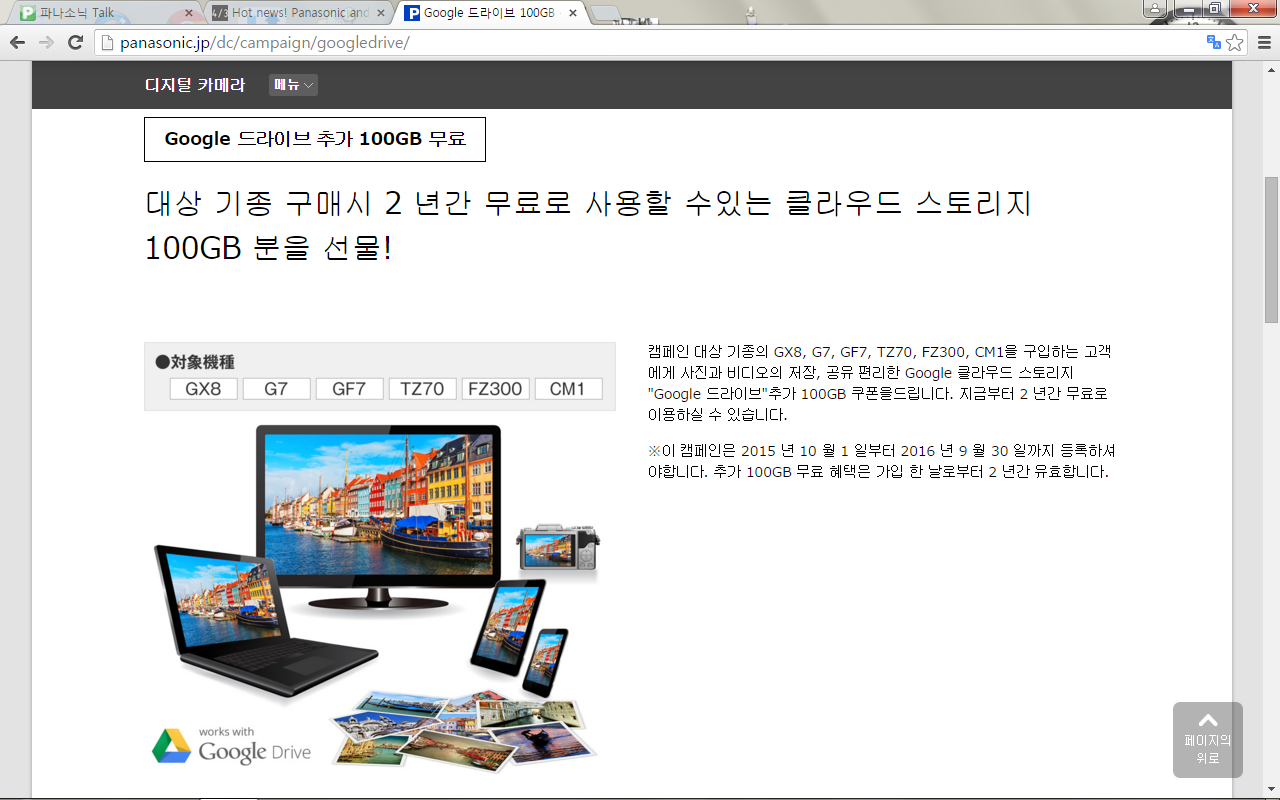Click the browser back arrow
This screenshot has width=1280, height=800.
tap(17, 42)
